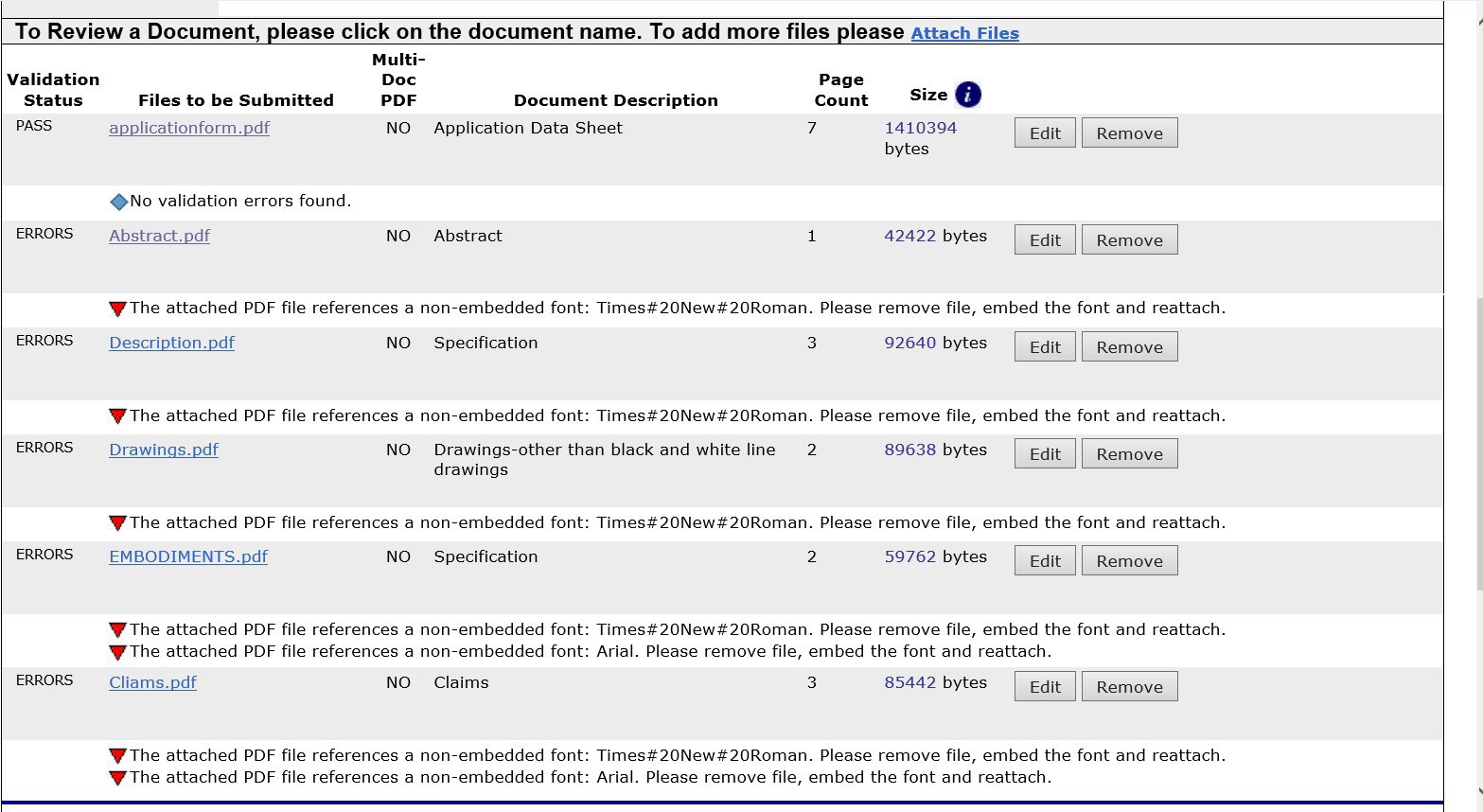
Task: Remove the Description.pdf file
Action: pyautogui.click(x=1129, y=346)
